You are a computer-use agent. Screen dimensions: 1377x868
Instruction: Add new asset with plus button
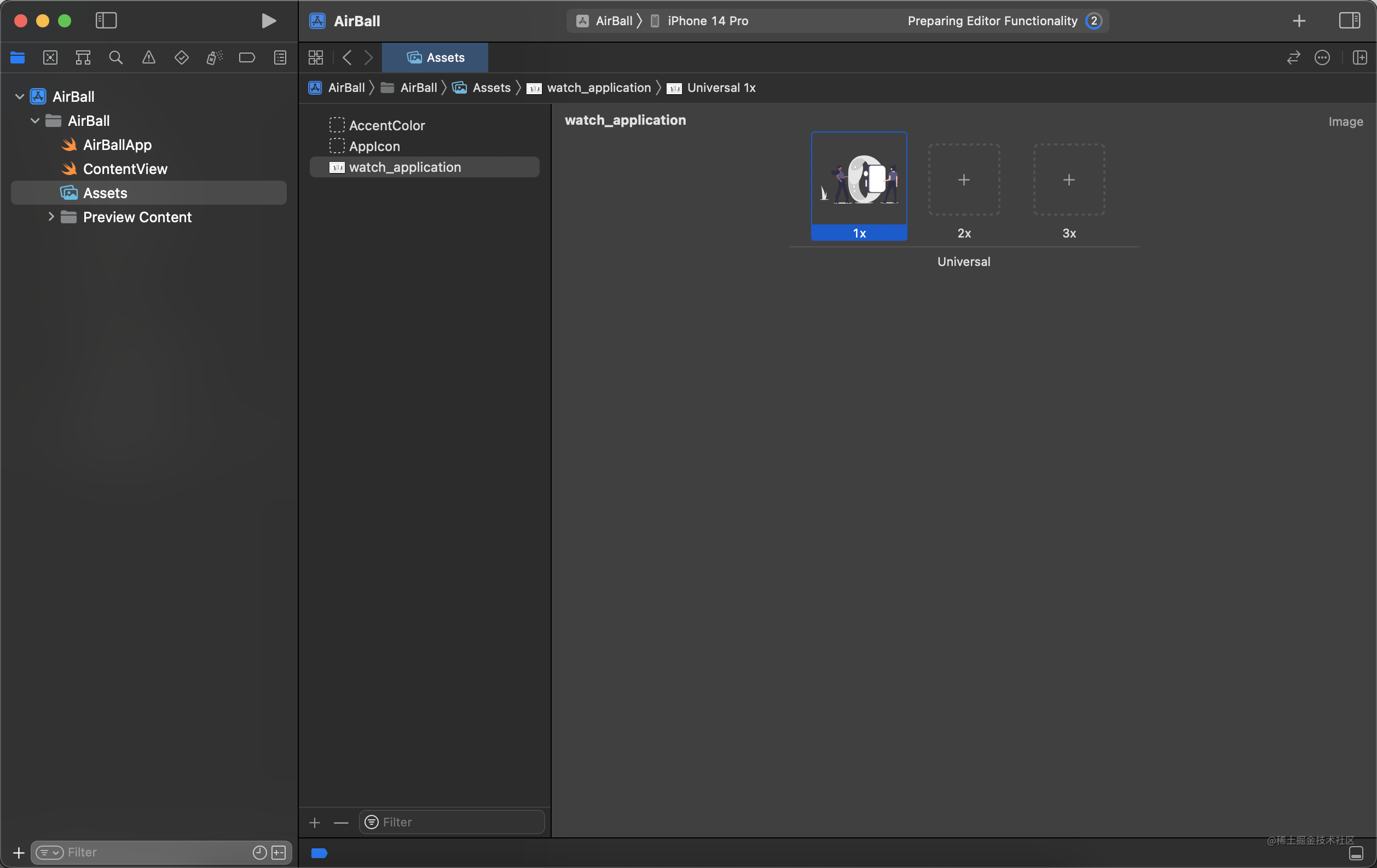315,822
